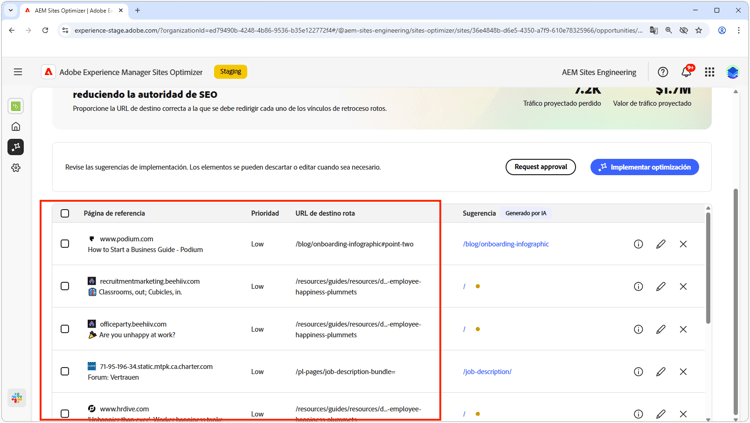Click 'How to Start a Business Guide - Podium'
The height and width of the screenshot is (423, 750).
pyautogui.click(x=145, y=250)
